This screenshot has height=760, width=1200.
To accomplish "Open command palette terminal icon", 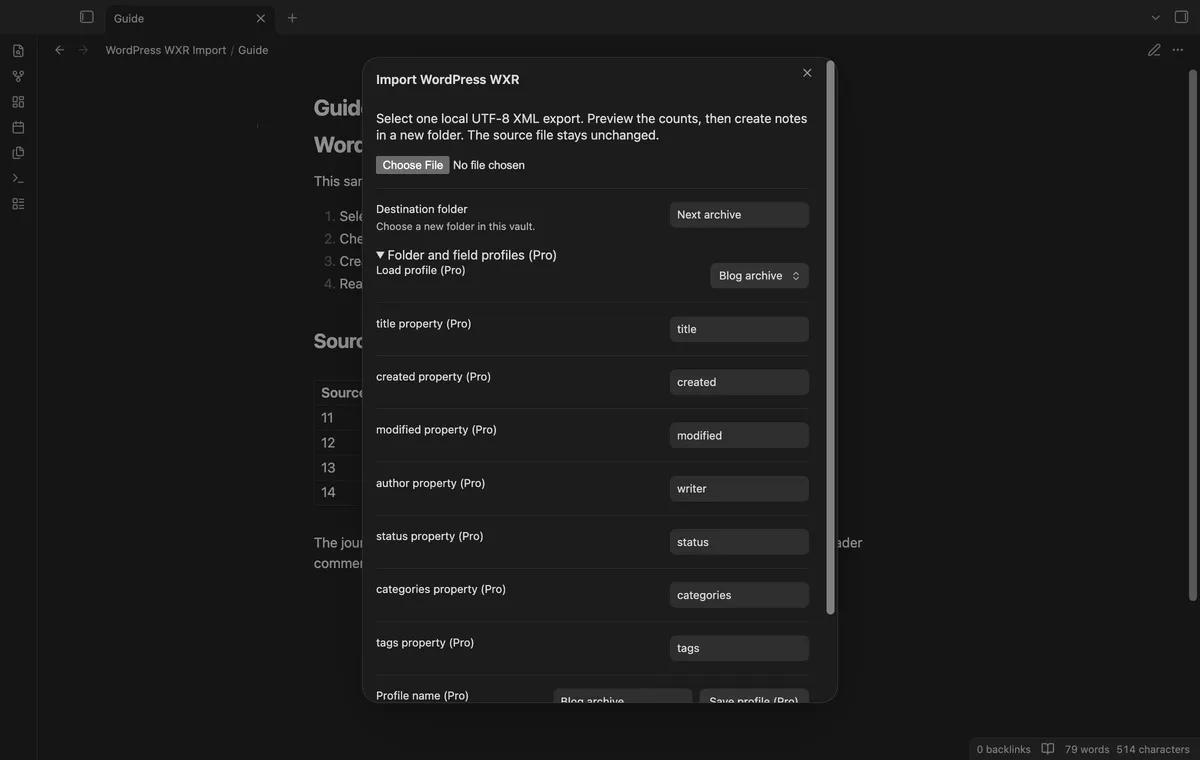I will [18, 178].
